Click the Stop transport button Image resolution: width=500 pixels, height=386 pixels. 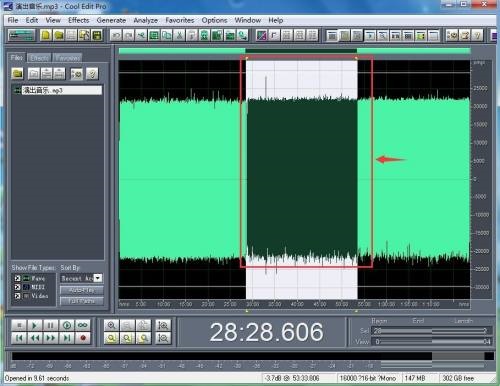click(19, 325)
